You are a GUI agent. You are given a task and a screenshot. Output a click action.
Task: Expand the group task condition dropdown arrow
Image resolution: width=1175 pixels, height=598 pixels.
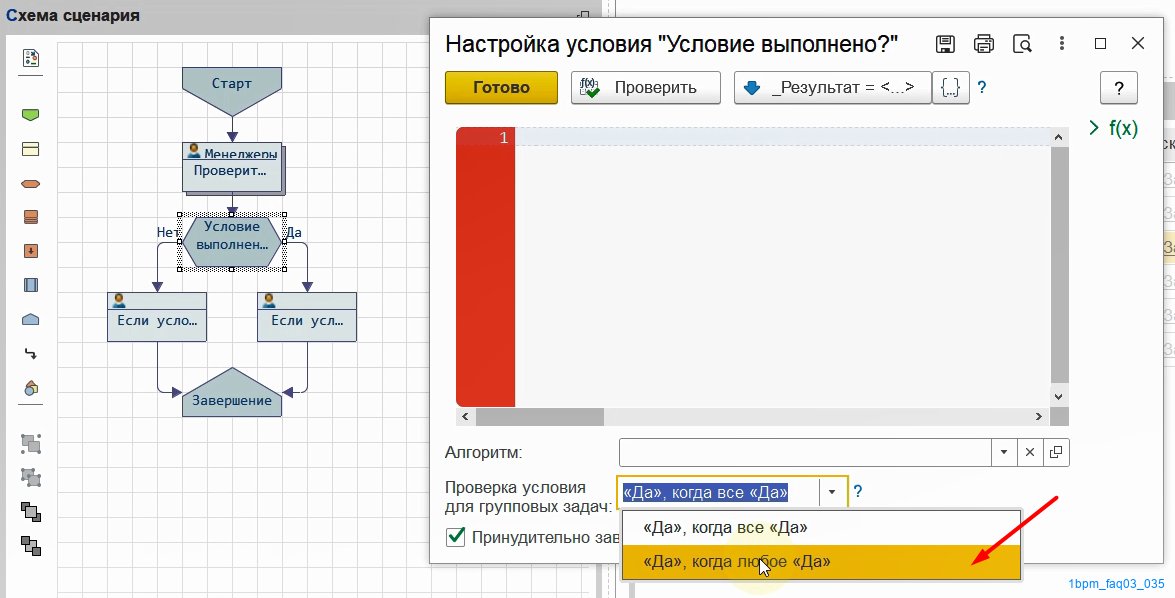[832, 492]
